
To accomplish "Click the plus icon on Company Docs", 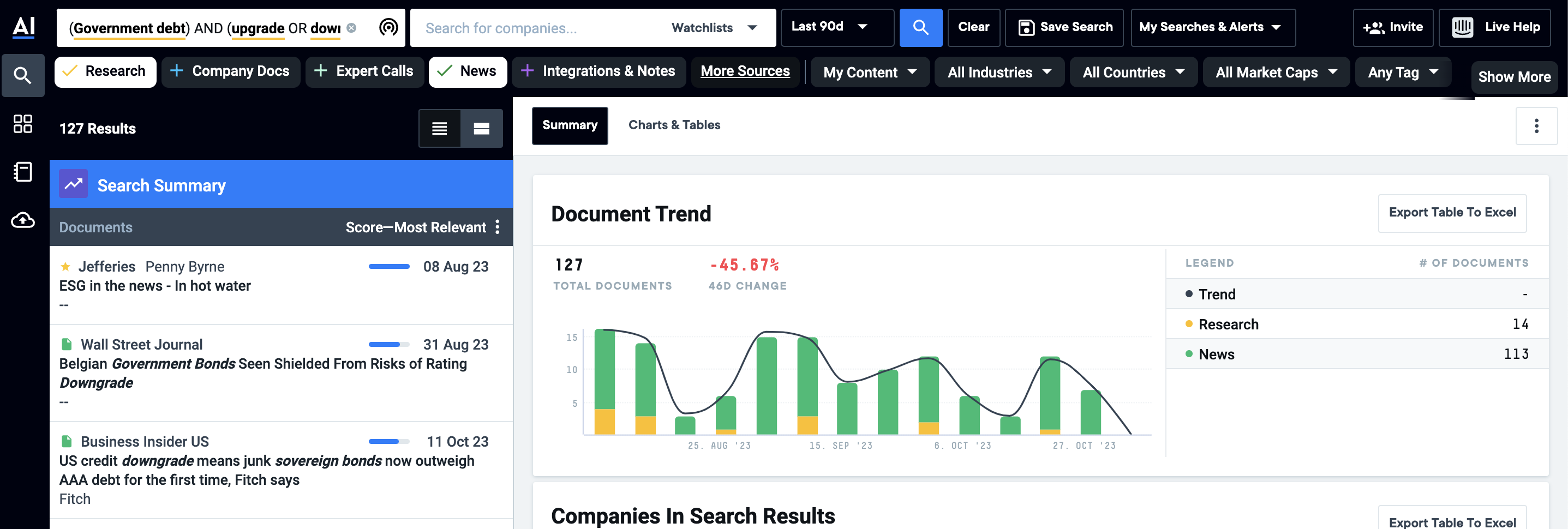I will (x=177, y=71).
